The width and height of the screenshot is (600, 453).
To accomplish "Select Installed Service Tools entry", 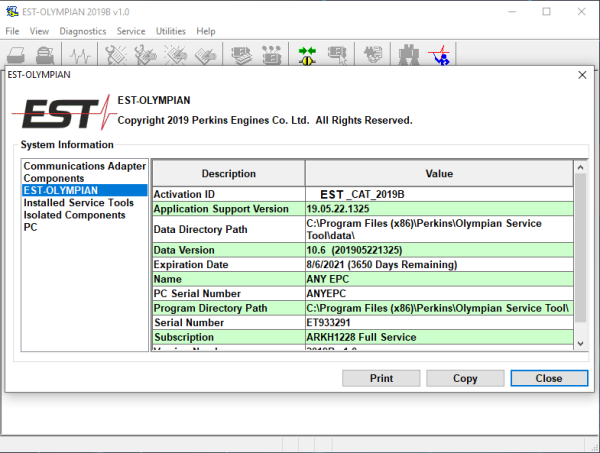I will pyautogui.click(x=85, y=202).
